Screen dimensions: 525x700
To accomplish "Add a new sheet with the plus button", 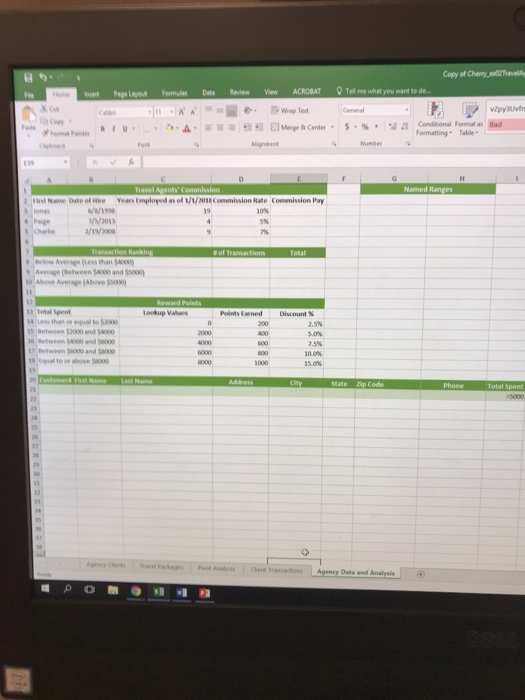I will tap(420, 575).
